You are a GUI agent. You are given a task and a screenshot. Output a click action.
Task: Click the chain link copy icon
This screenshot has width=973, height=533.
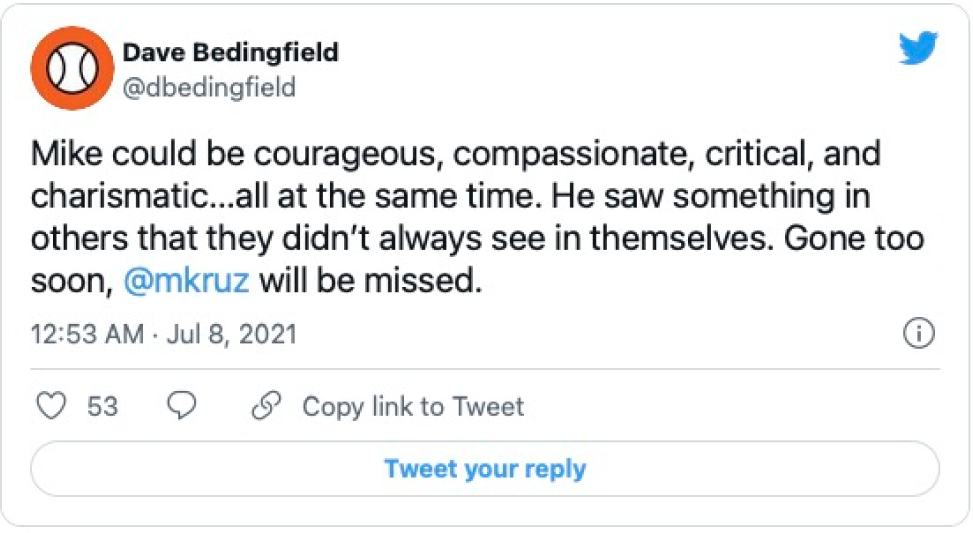coord(265,406)
